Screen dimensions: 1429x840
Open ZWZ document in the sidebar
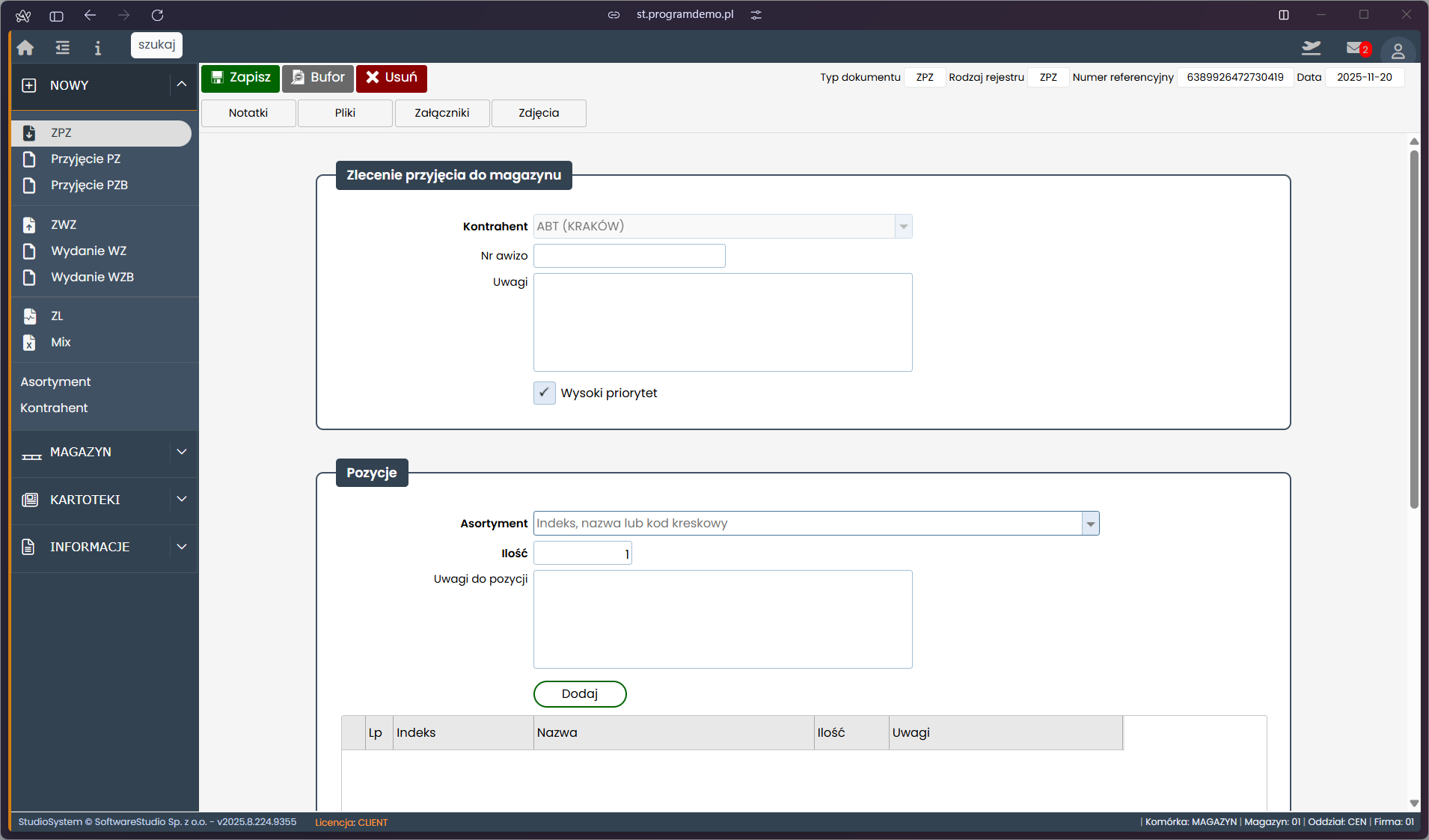[x=64, y=224]
